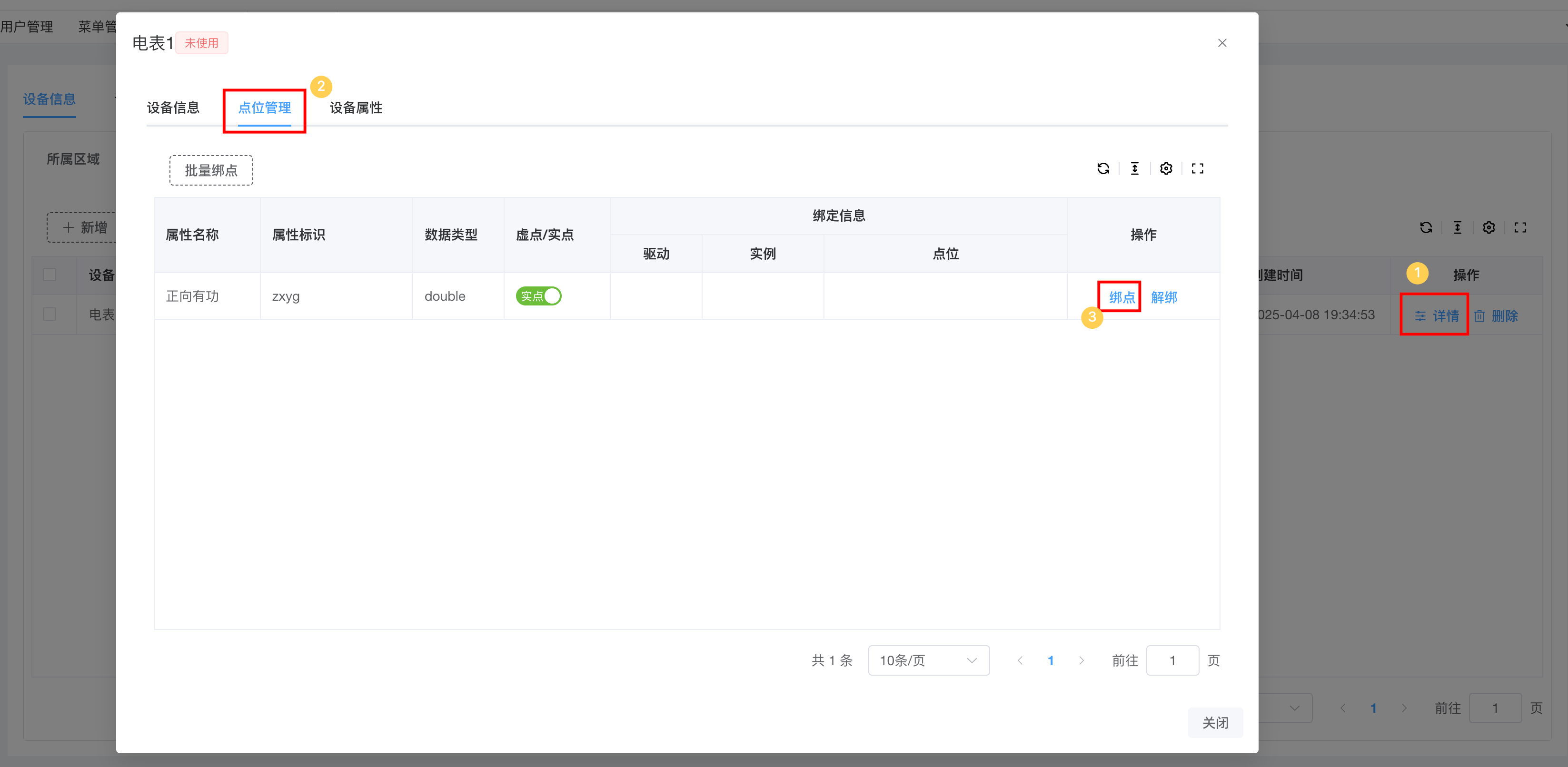Click the 解绑 link for 正向有功
This screenshot has height=767, width=1568.
pyautogui.click(x=1164, y=297)
